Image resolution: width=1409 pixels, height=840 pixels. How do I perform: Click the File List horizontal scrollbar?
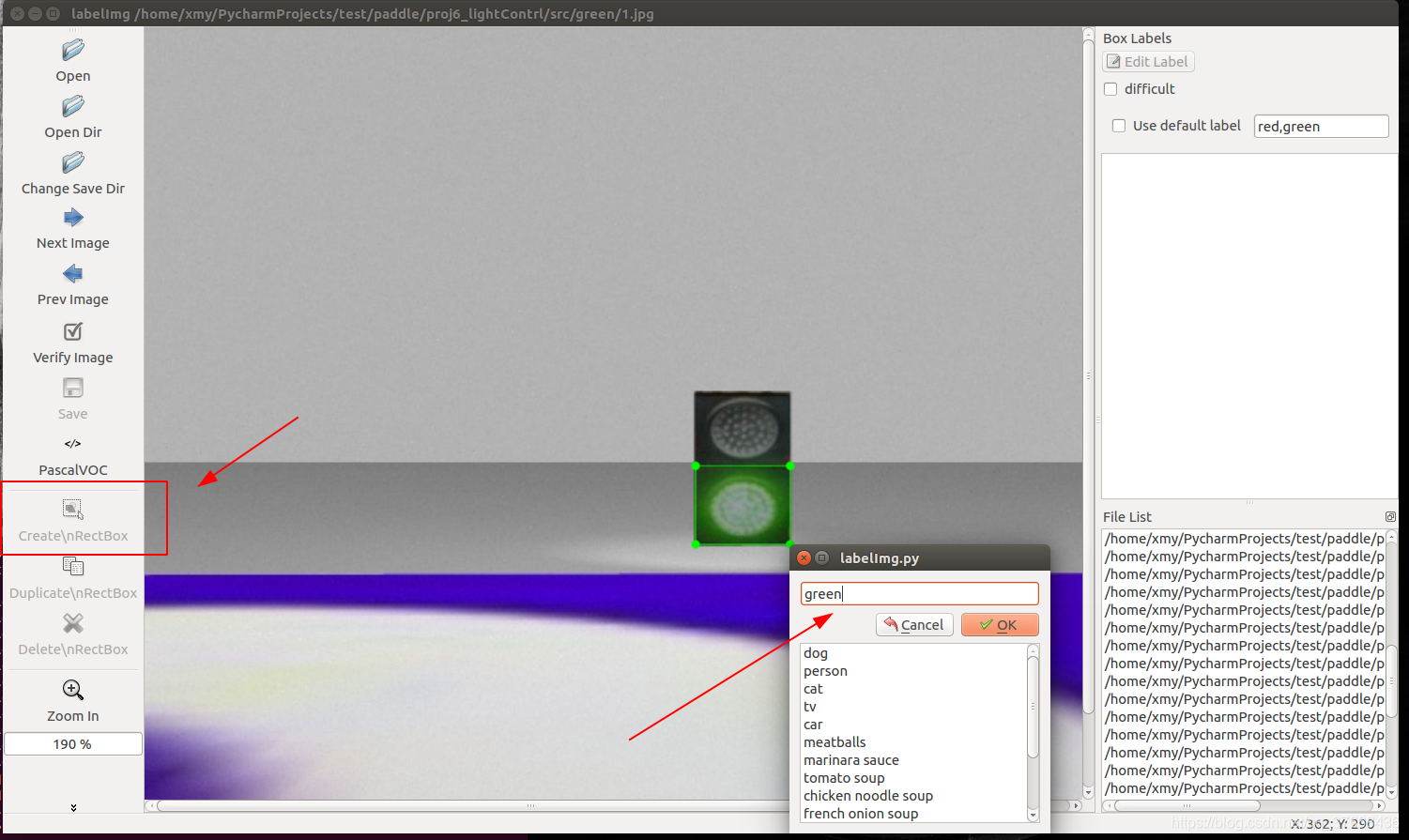tap(1187, 805)
